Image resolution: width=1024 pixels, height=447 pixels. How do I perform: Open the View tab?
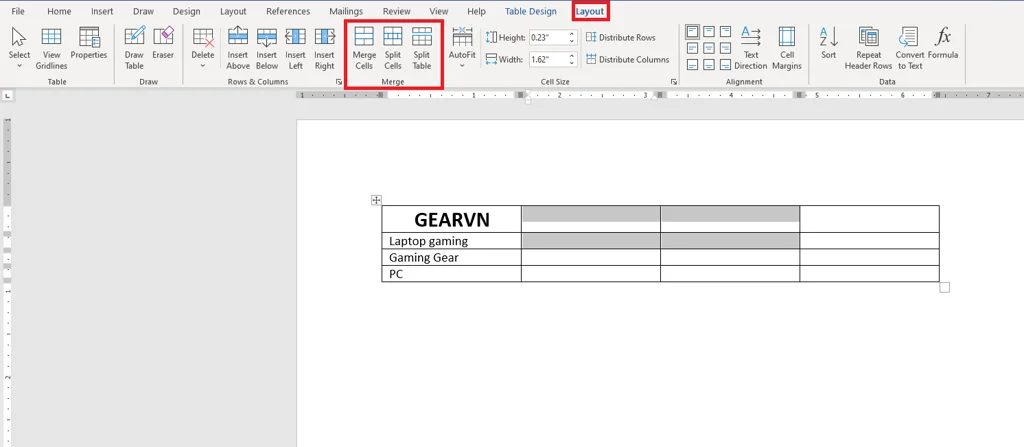coord(439,11)
